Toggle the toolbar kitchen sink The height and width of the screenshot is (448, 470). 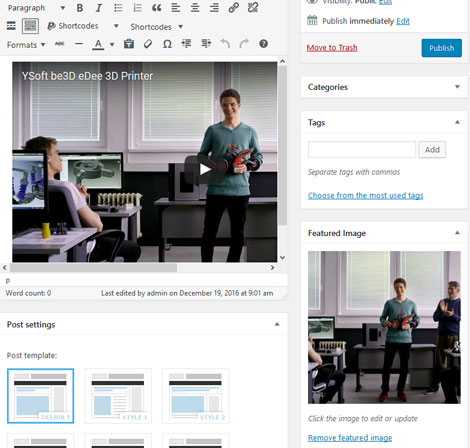coord(30,26)
